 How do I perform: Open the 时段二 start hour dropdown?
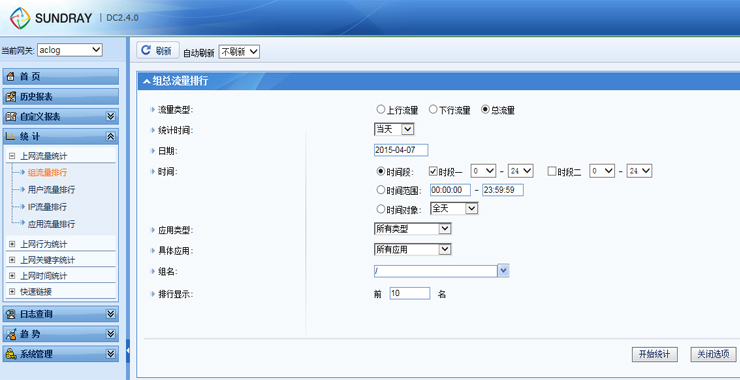(602, 171)
